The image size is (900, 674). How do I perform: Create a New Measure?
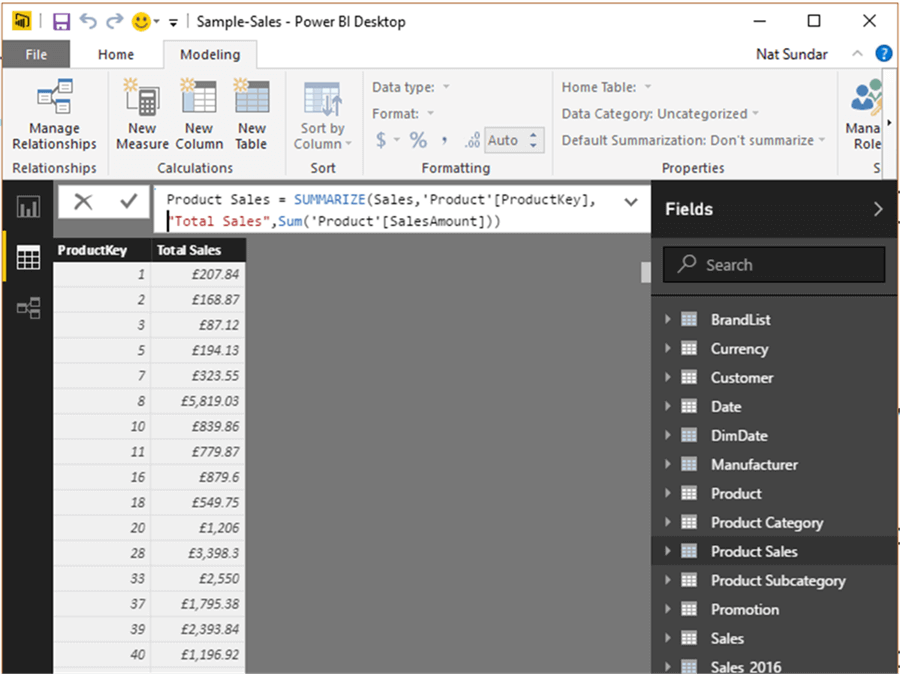(142, 115)
